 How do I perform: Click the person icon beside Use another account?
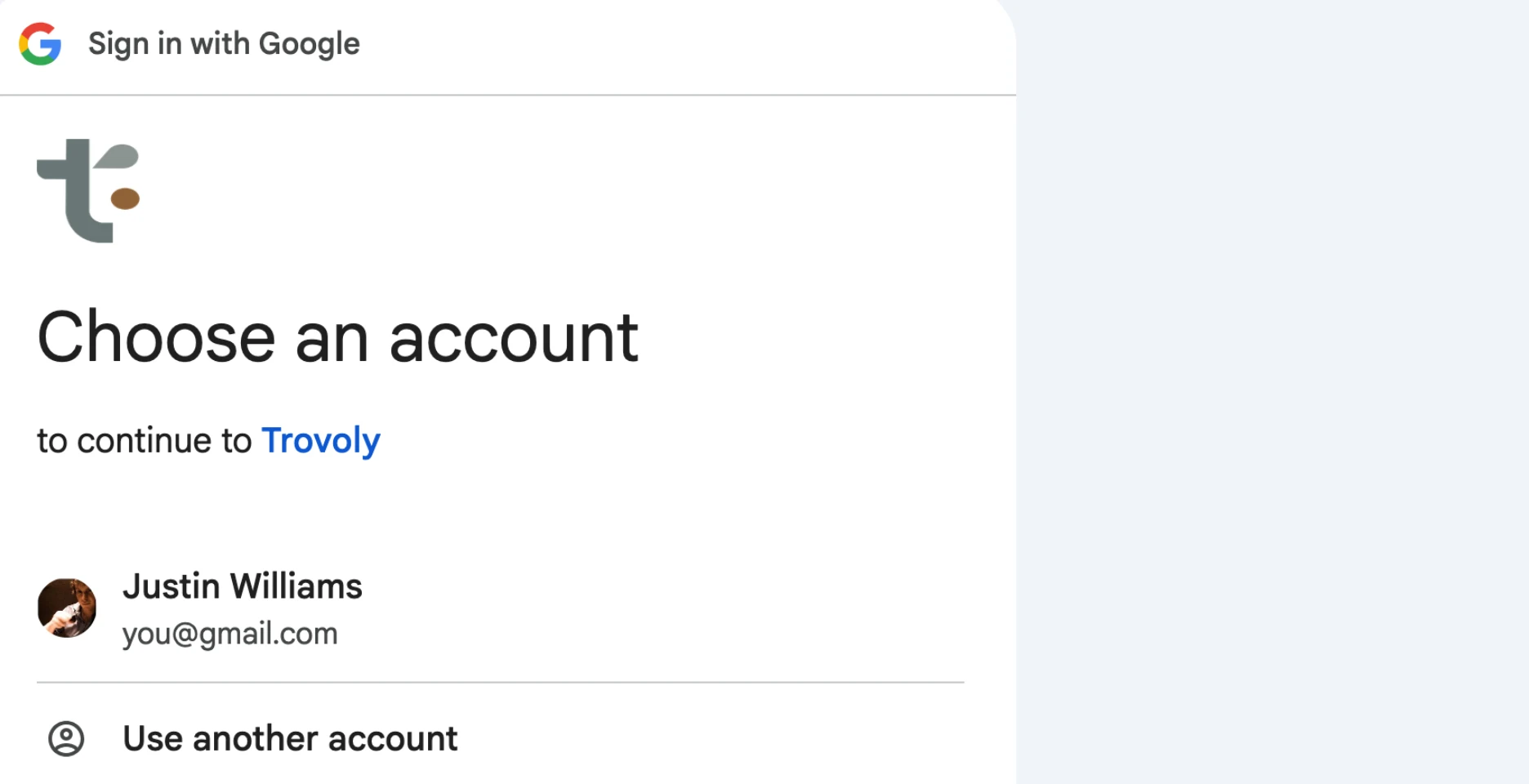66,738
